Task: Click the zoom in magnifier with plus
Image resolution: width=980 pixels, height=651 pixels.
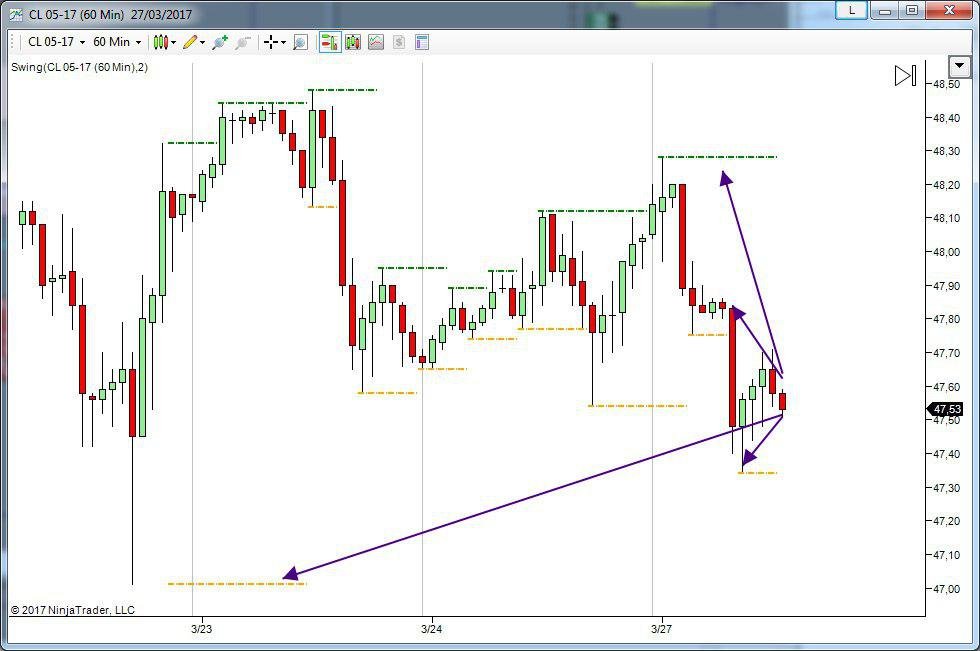Action: pos(220,42)
